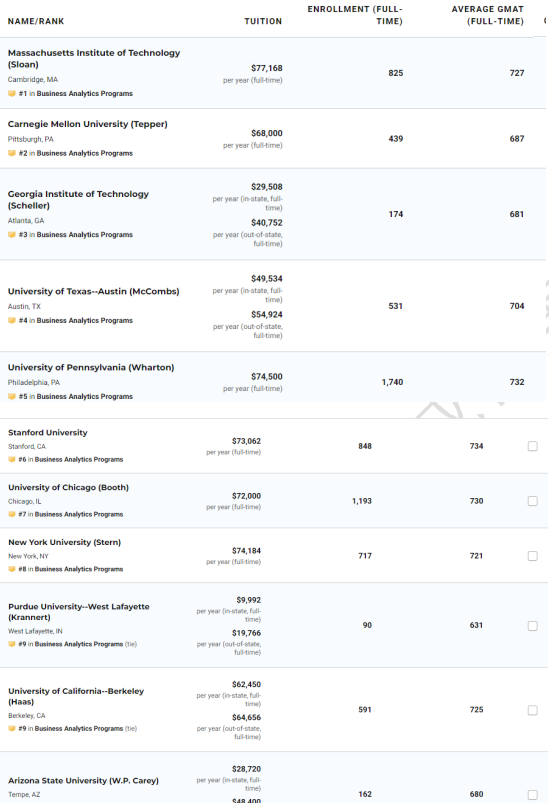Click the badge icon for the Texas--Austin #4 ranking
Viewport: 549px width, 803px height.
click(x=12, y=321)
